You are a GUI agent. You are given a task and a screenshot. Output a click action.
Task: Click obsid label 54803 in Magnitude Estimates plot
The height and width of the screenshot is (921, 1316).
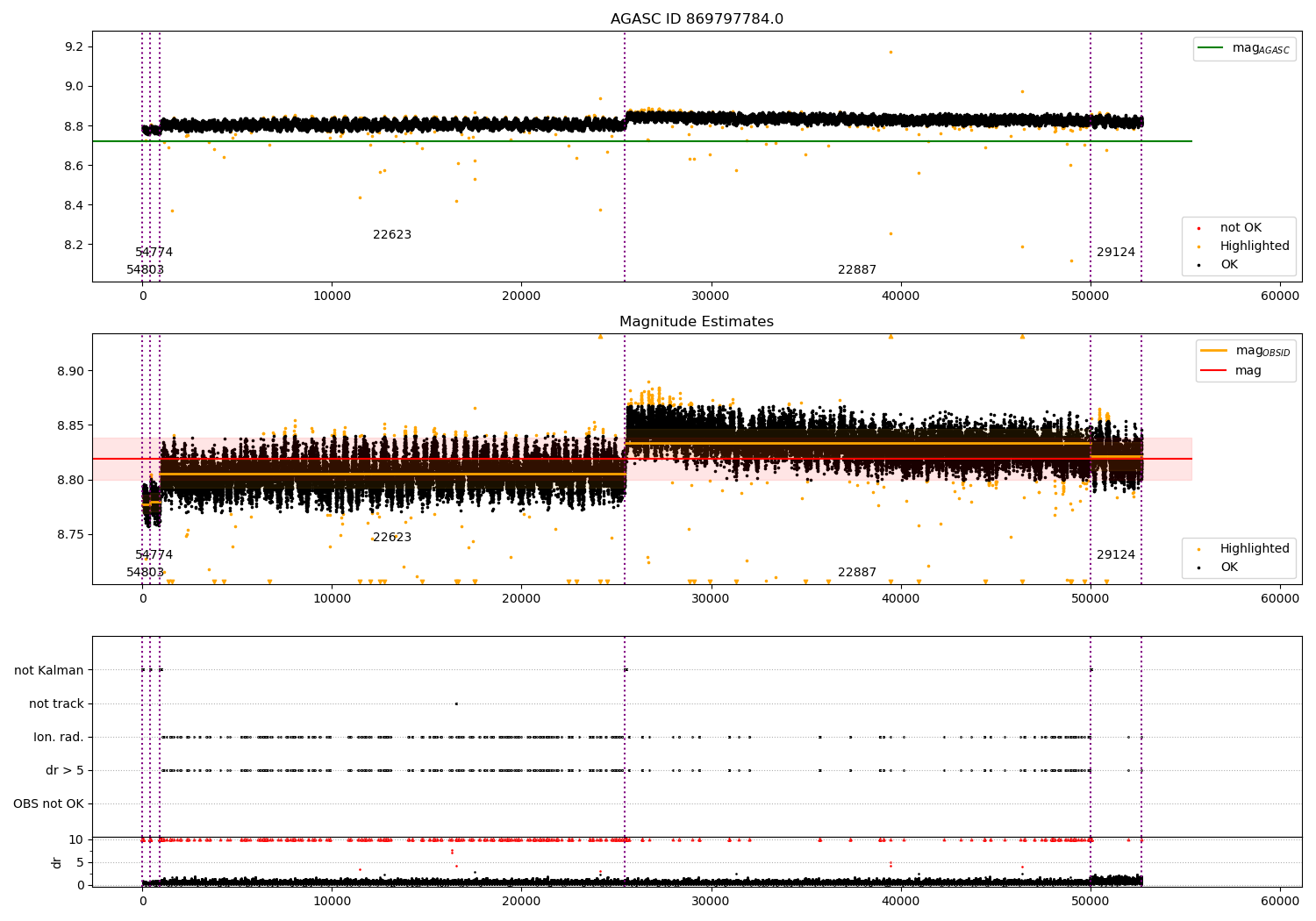pyautogui.click(x=146, y=573)
